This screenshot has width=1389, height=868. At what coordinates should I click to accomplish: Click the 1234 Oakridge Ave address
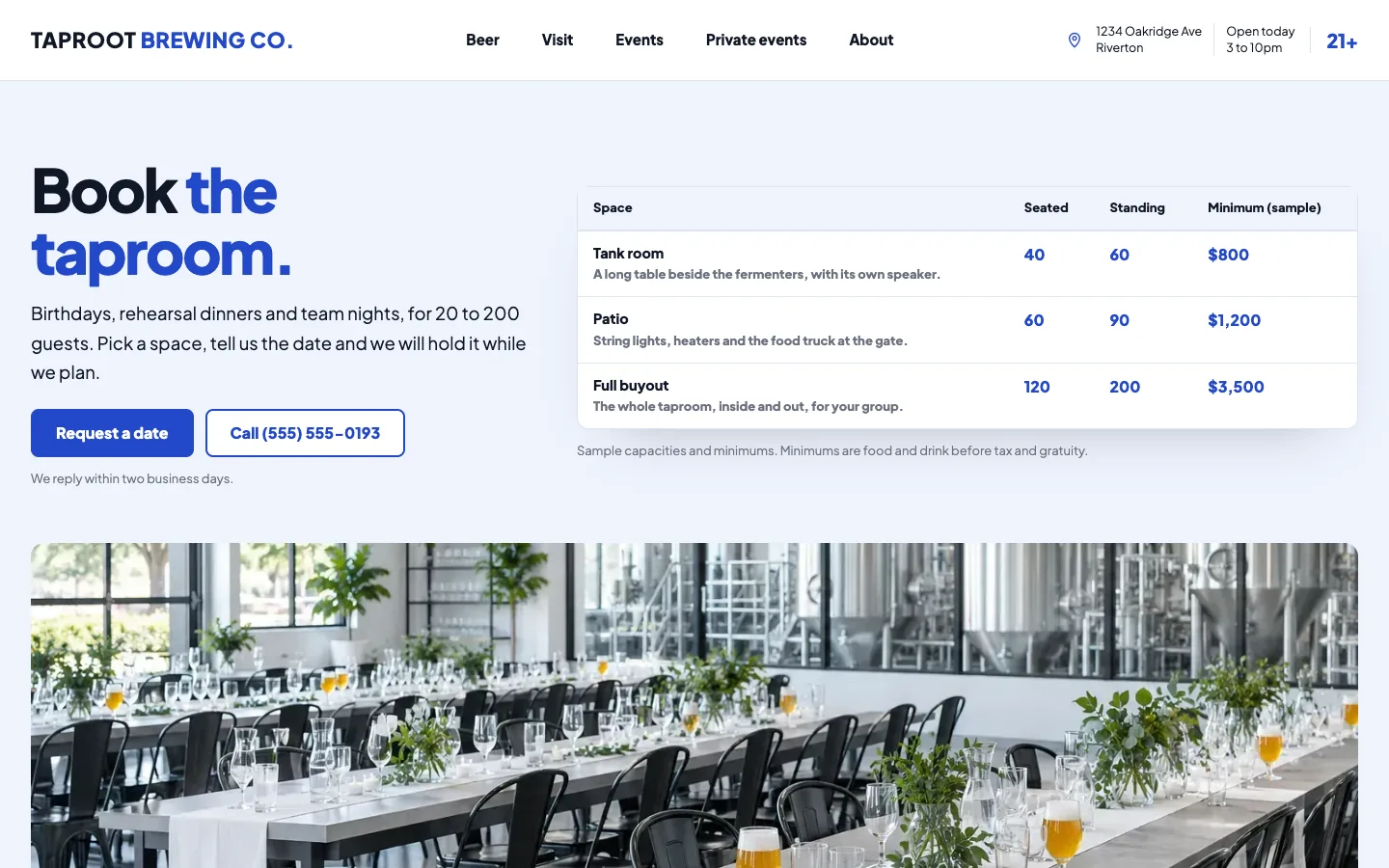(1149, 40)
